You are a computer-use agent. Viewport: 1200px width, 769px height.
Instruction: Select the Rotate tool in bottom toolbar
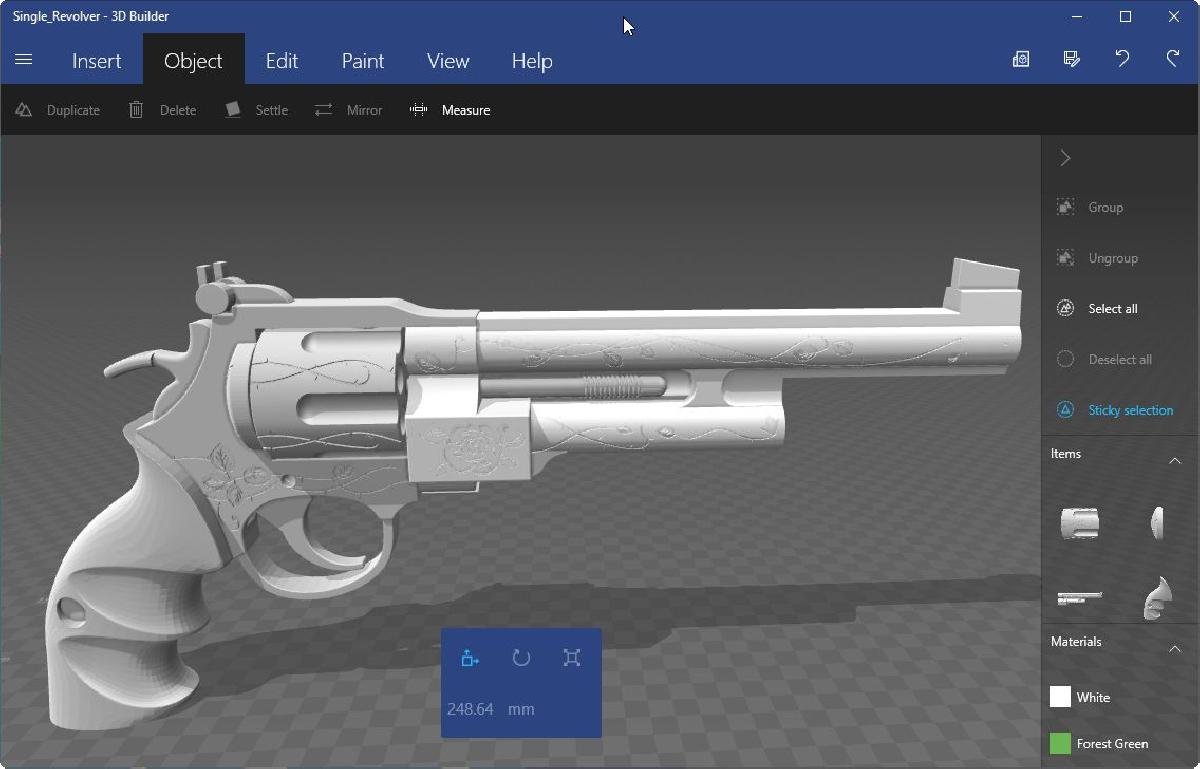pyautogui.click(x=521, y=658)
